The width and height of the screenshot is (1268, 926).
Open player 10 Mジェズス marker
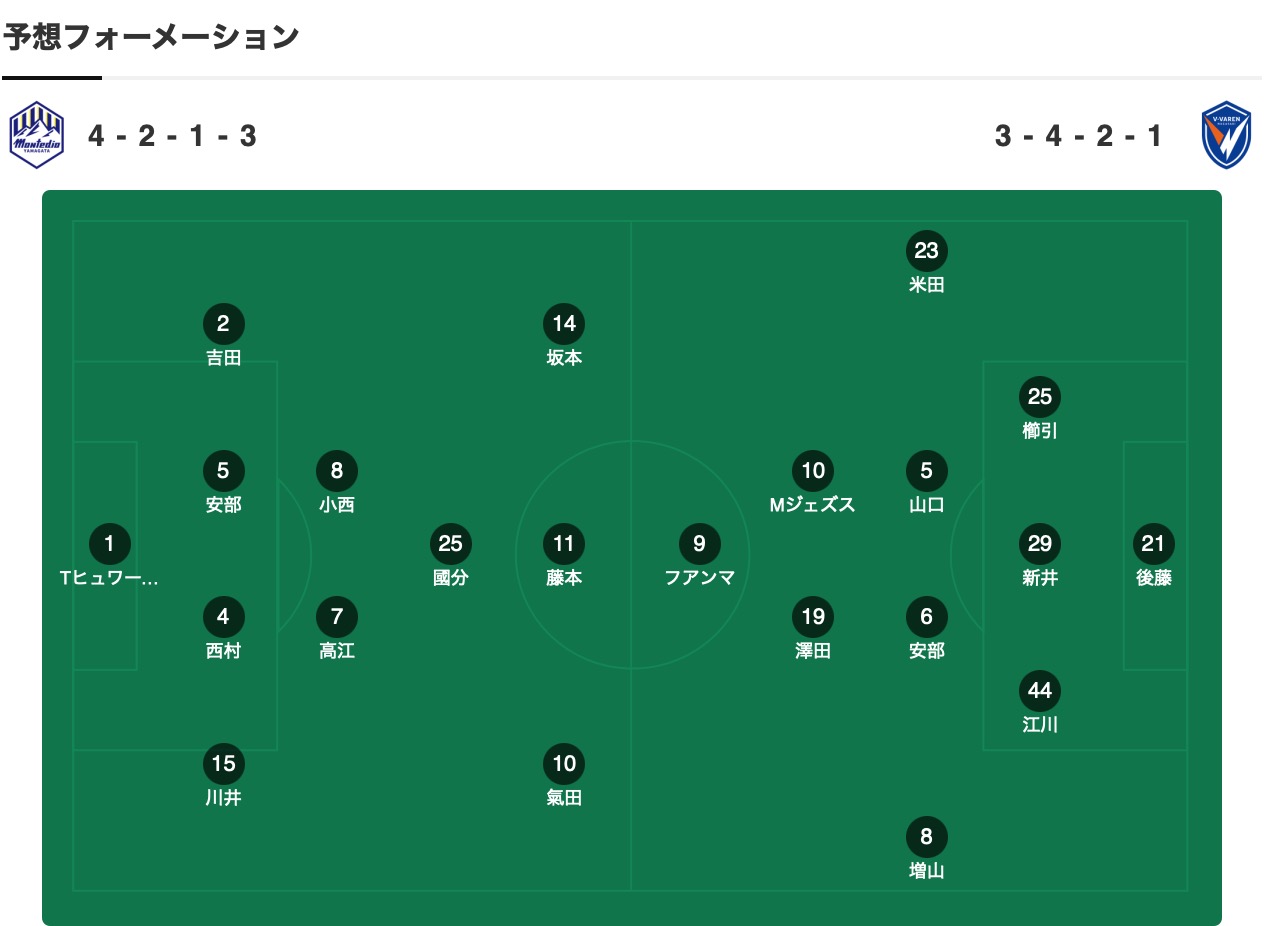813,471
